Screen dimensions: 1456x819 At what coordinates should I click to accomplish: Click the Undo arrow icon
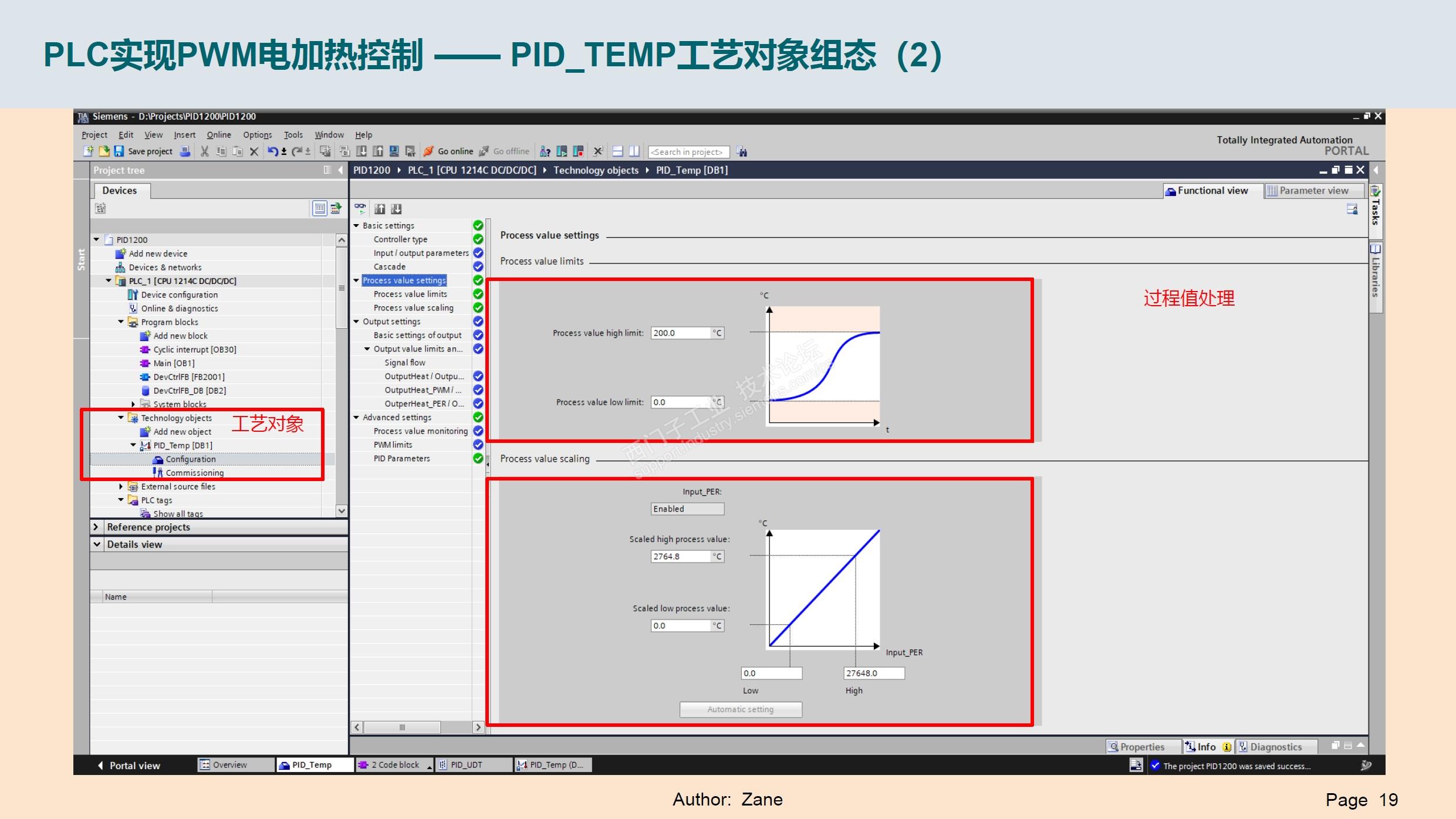pyautogui.click(x=273, y=151)
